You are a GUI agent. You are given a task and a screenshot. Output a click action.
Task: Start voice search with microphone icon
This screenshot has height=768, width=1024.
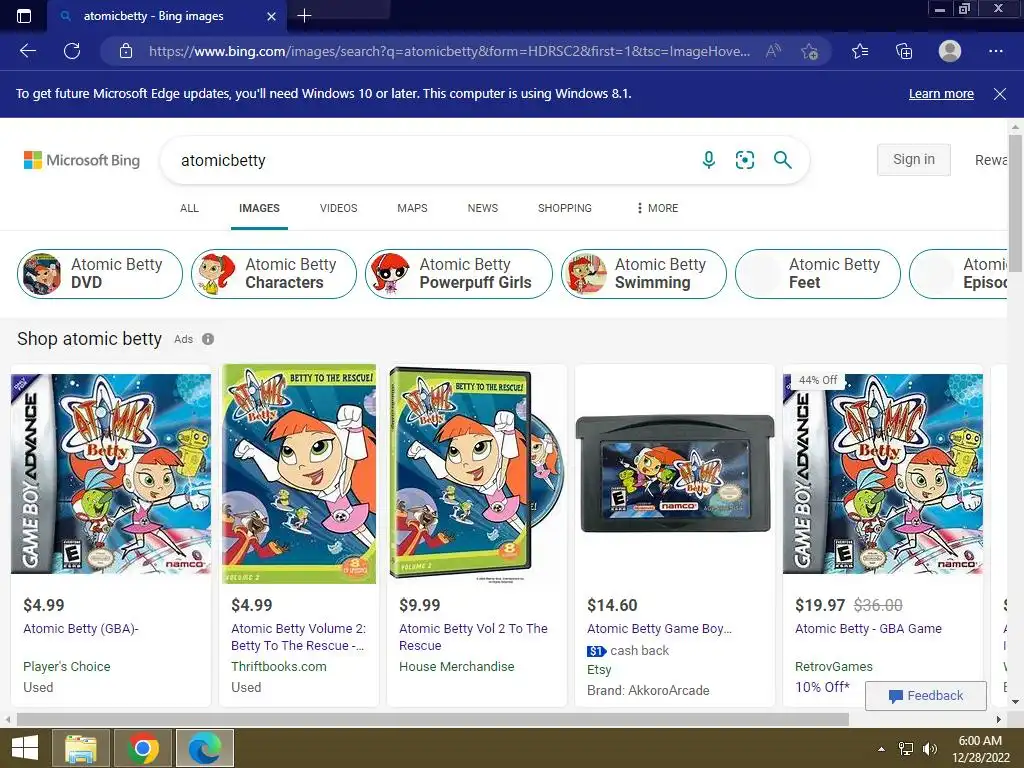709,160
